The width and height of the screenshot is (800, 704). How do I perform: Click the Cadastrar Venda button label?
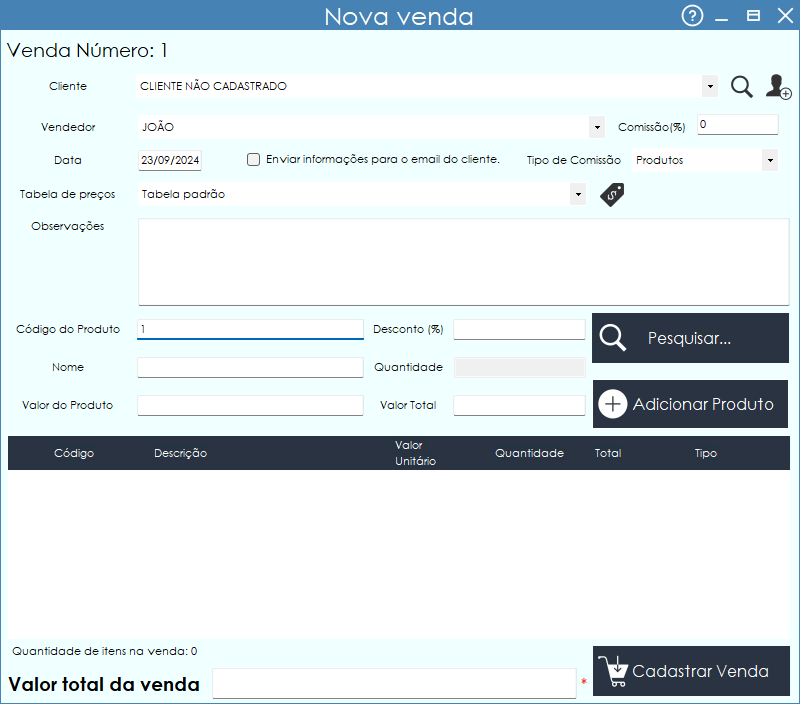click(x=700, y=671)
